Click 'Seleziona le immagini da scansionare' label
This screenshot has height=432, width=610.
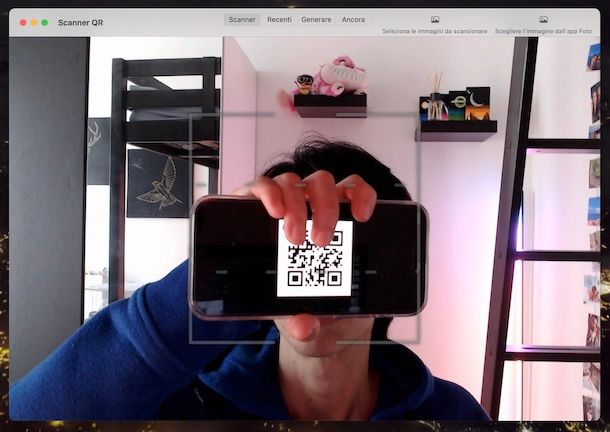coord(435,31)
